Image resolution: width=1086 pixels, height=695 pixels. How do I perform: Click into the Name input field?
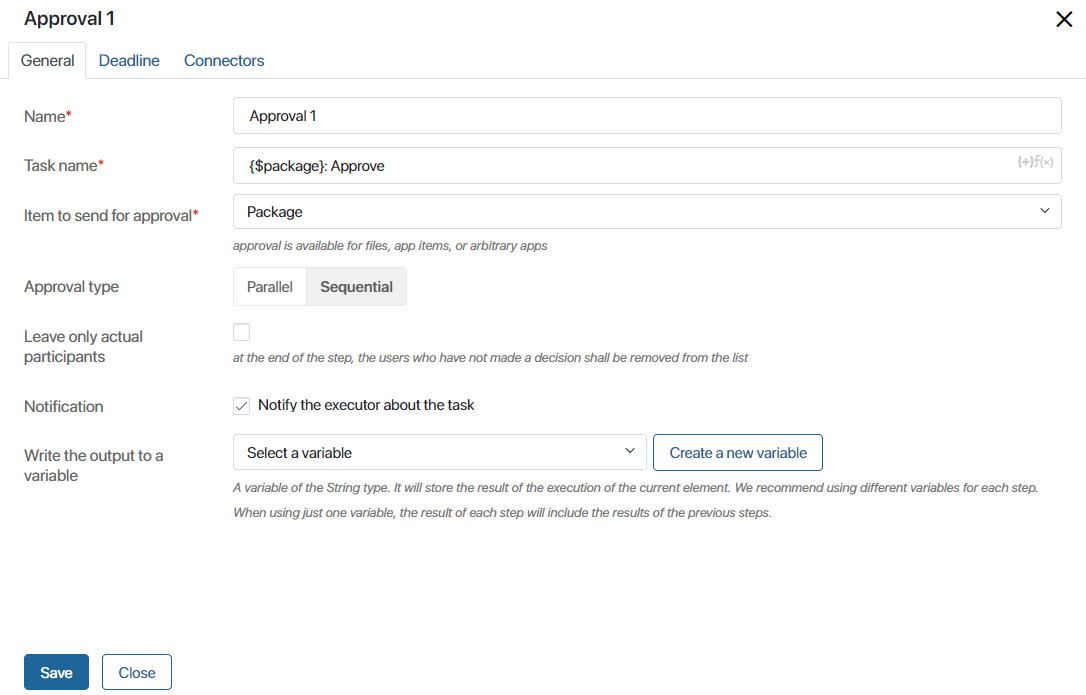pos(647,116)
